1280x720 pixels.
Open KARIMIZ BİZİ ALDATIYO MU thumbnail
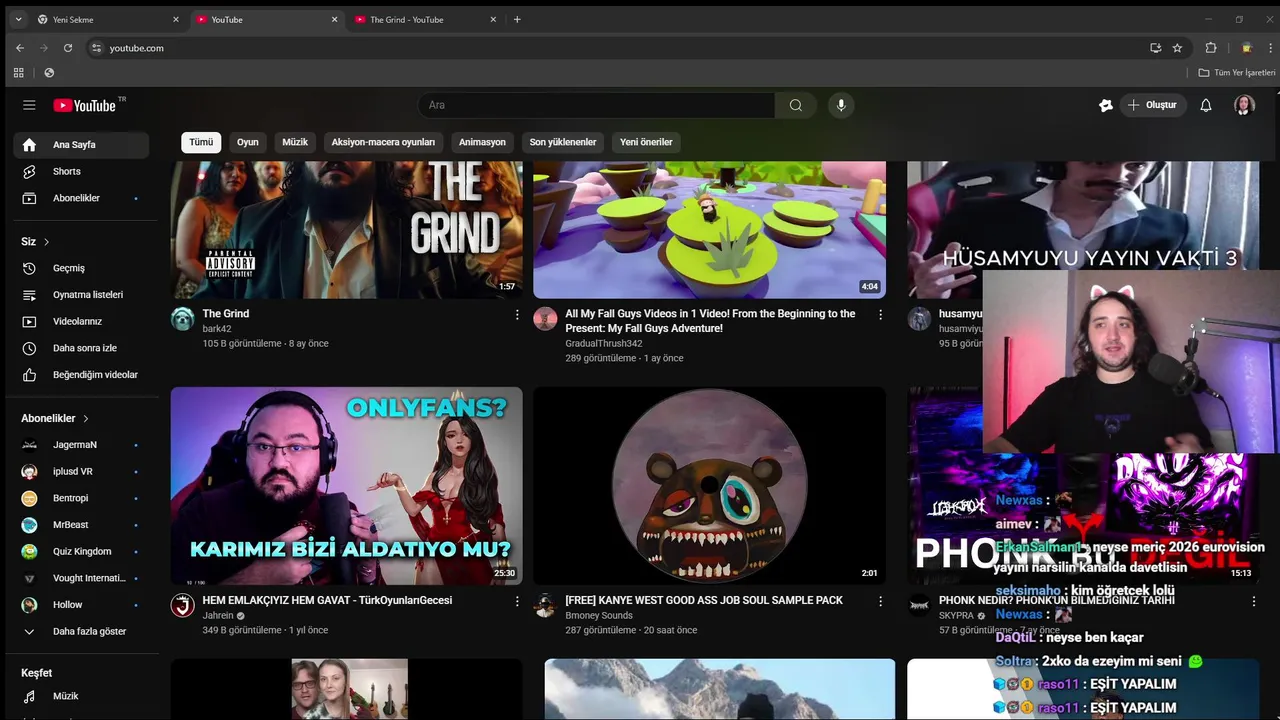tap(346, 486)
